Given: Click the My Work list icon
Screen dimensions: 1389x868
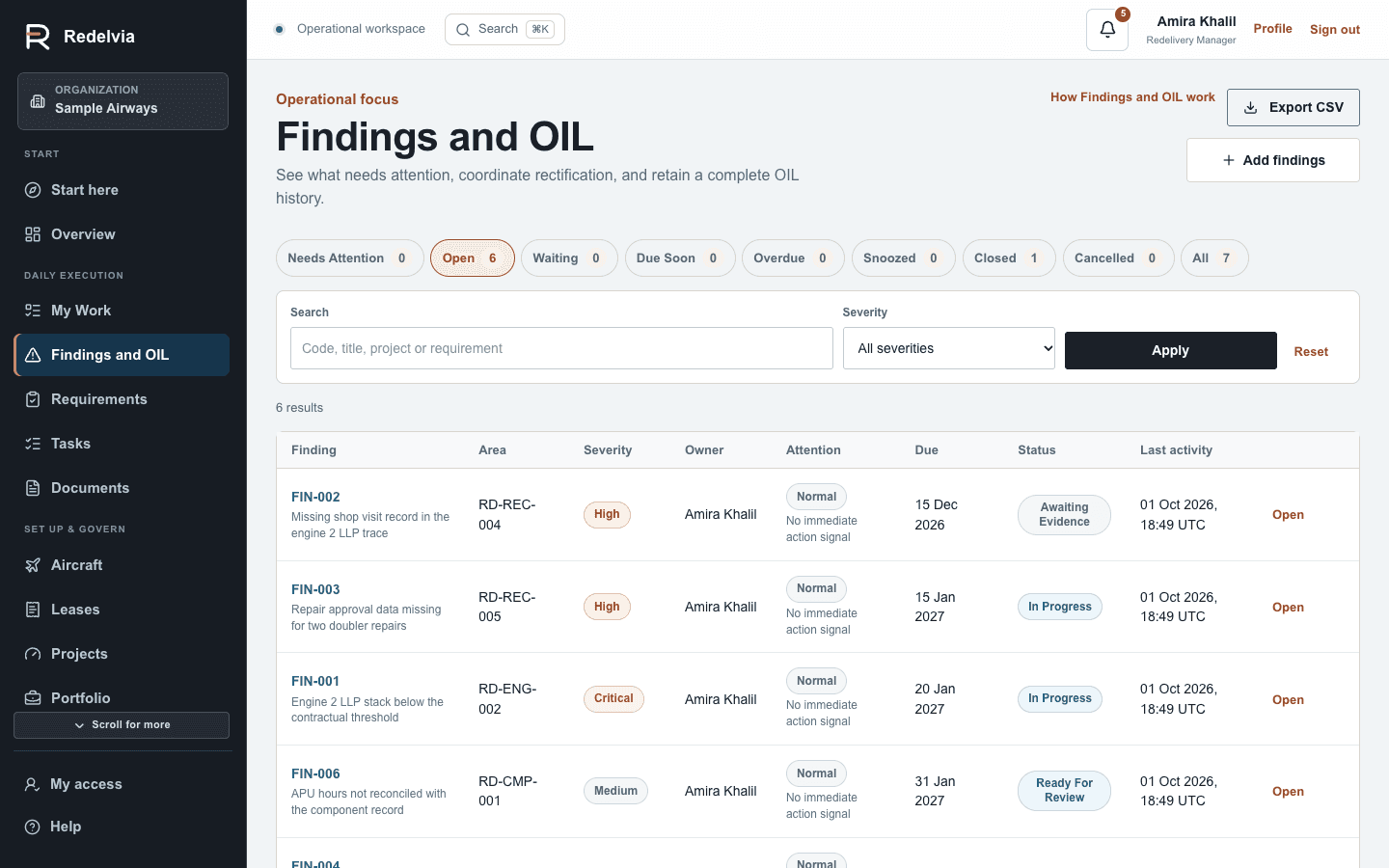Looking at the screenshot, I should click(33, 311).
